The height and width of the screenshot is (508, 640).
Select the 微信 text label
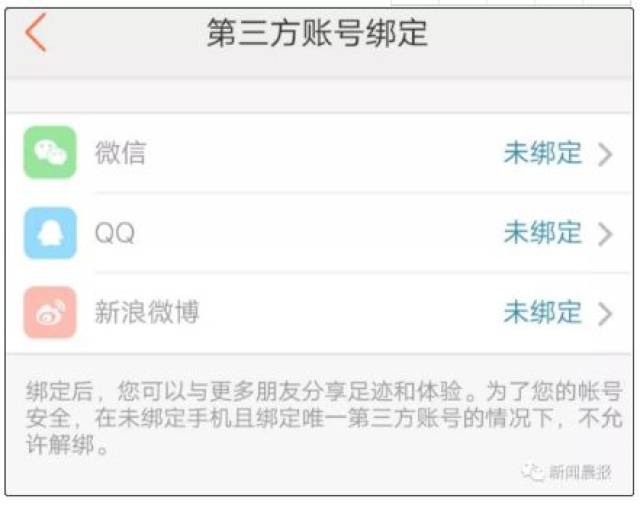click(120, 153)
